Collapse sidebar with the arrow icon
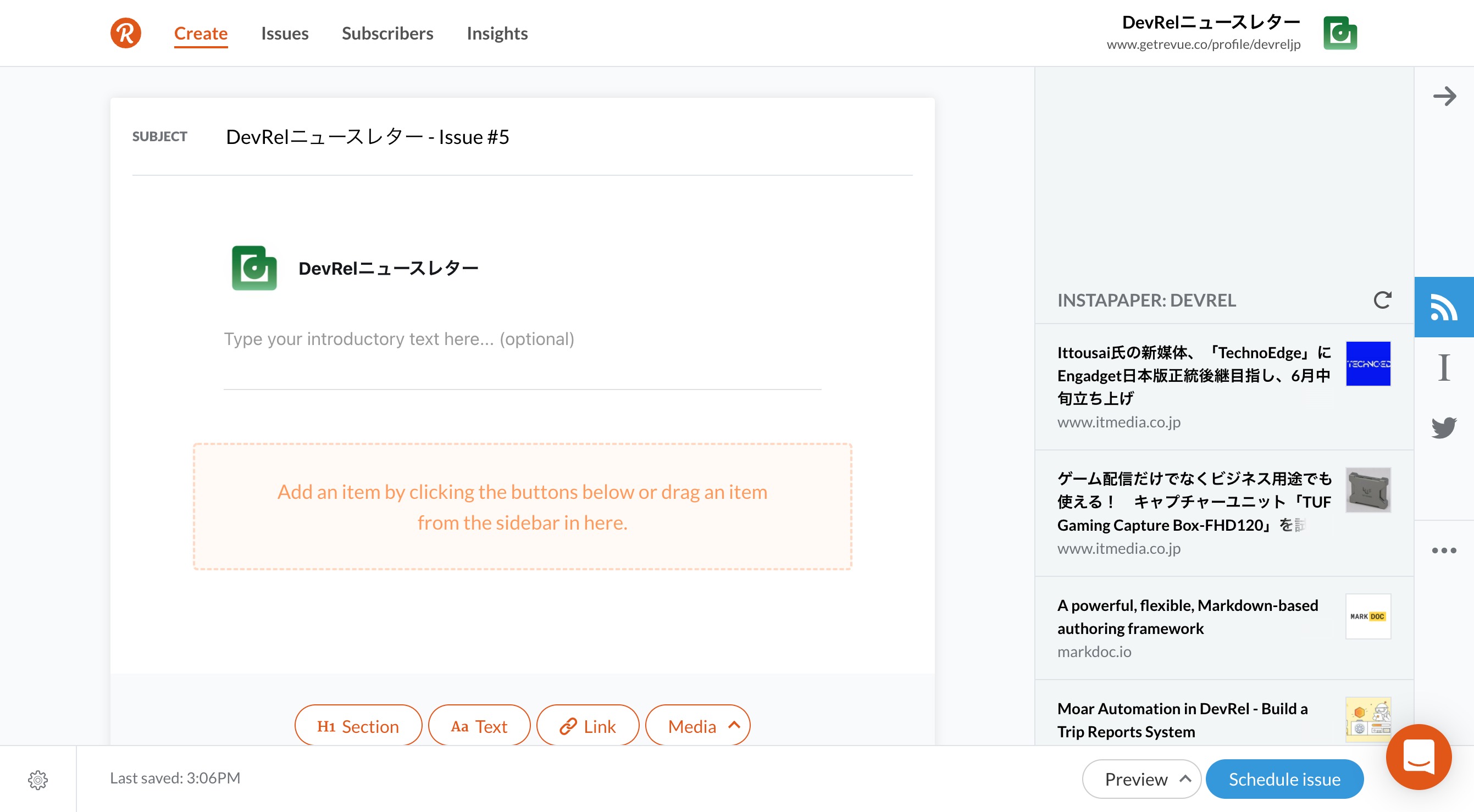 1444,96
